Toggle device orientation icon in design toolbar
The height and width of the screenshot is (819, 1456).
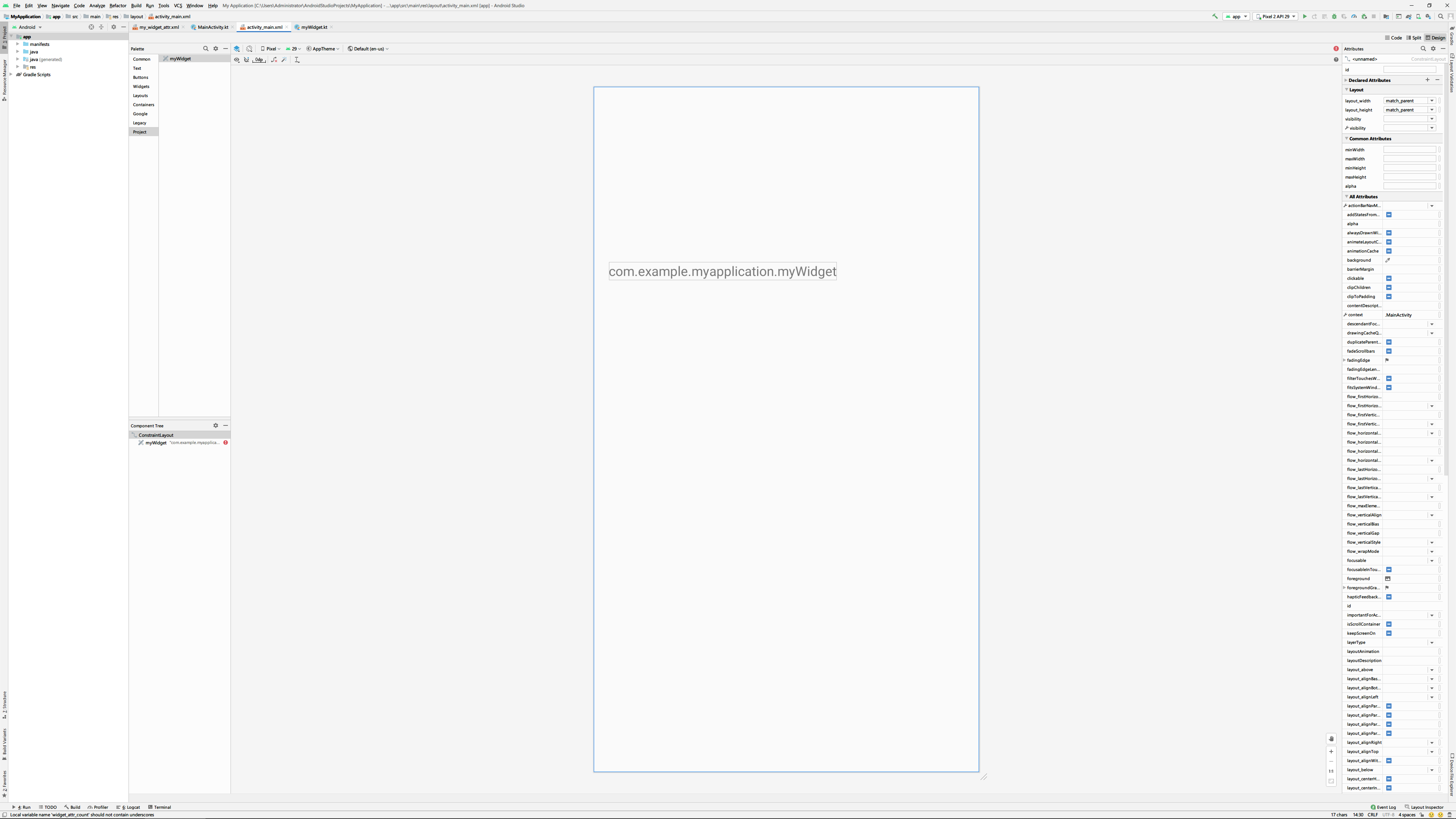pos(249,49)
